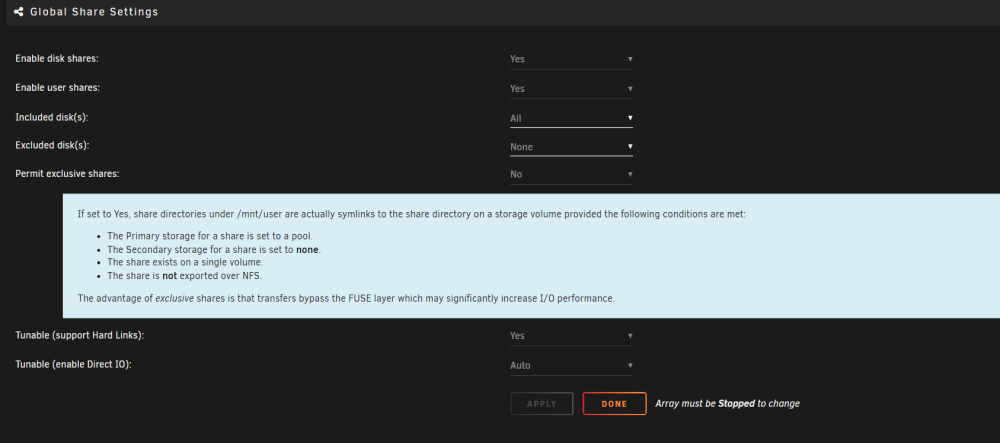Click the Tunable (enable Direct IO) label
The image size is (1000, 443).
[x=73, y=365]
